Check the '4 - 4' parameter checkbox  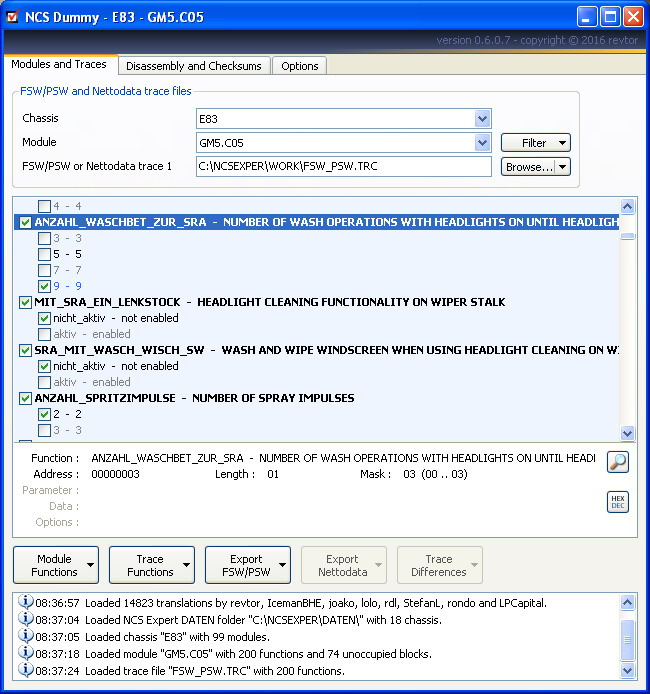point(44,206)
